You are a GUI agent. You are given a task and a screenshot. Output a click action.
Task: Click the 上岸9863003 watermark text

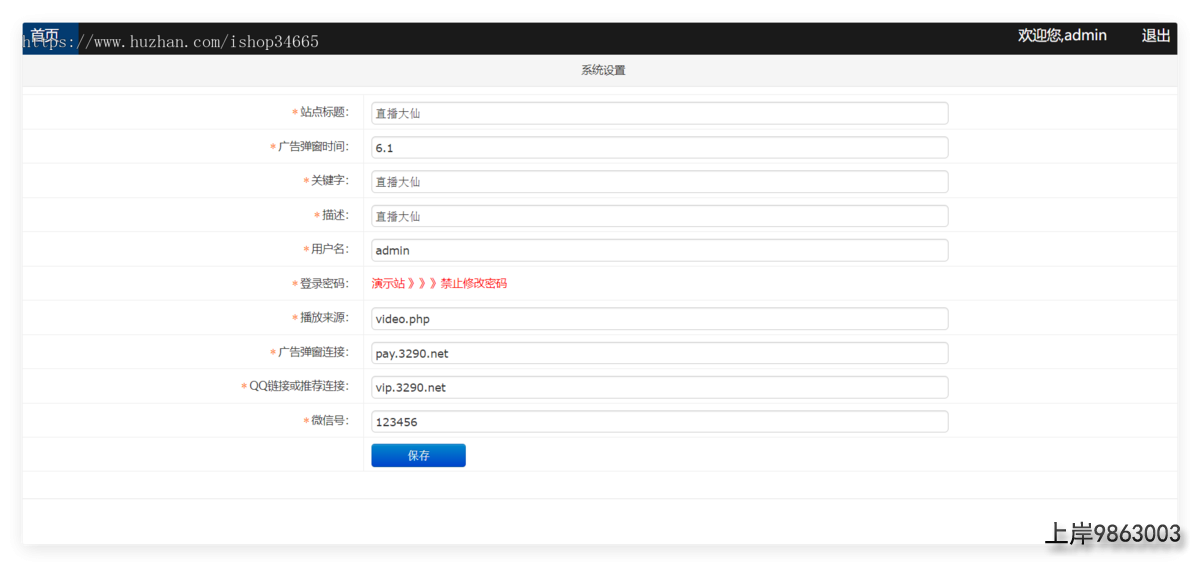click(x=1112, y=534)
